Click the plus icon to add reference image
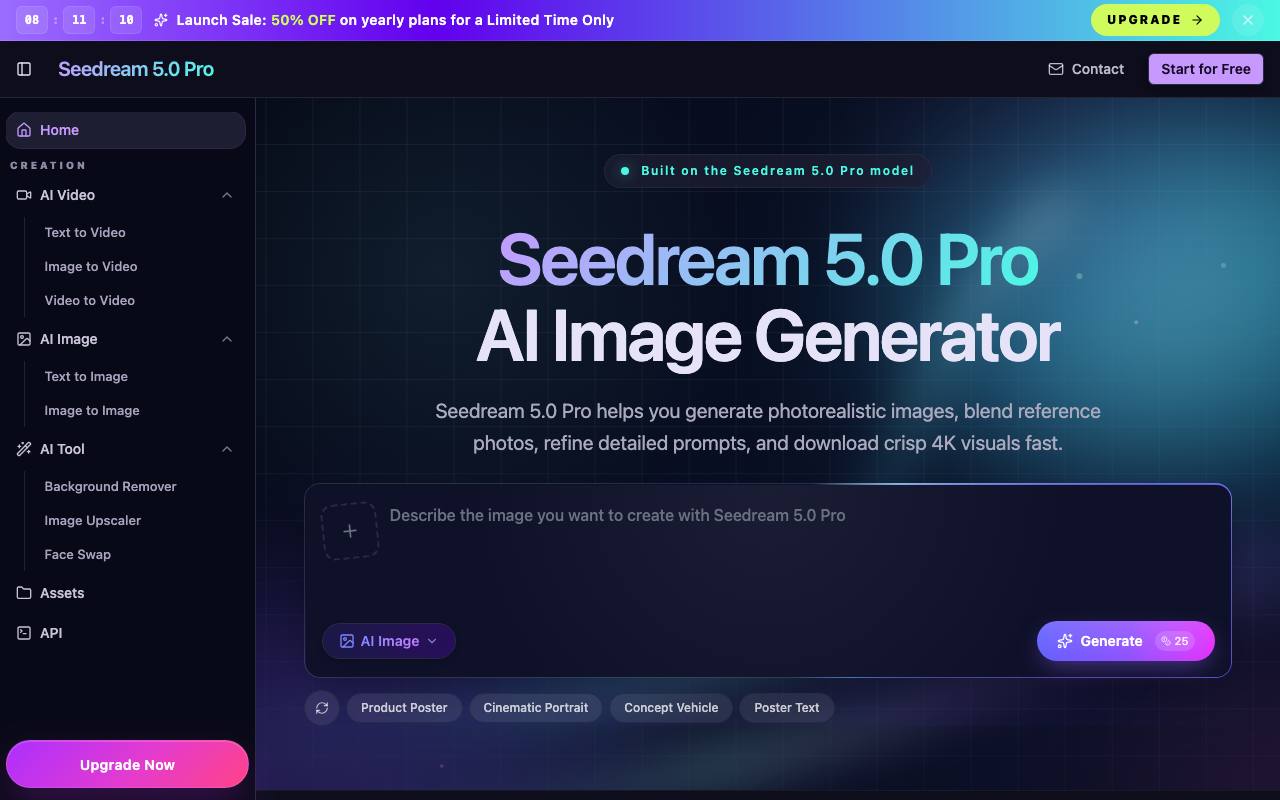The width and height of the screenshot is (1280, 800). pos(350,531)
